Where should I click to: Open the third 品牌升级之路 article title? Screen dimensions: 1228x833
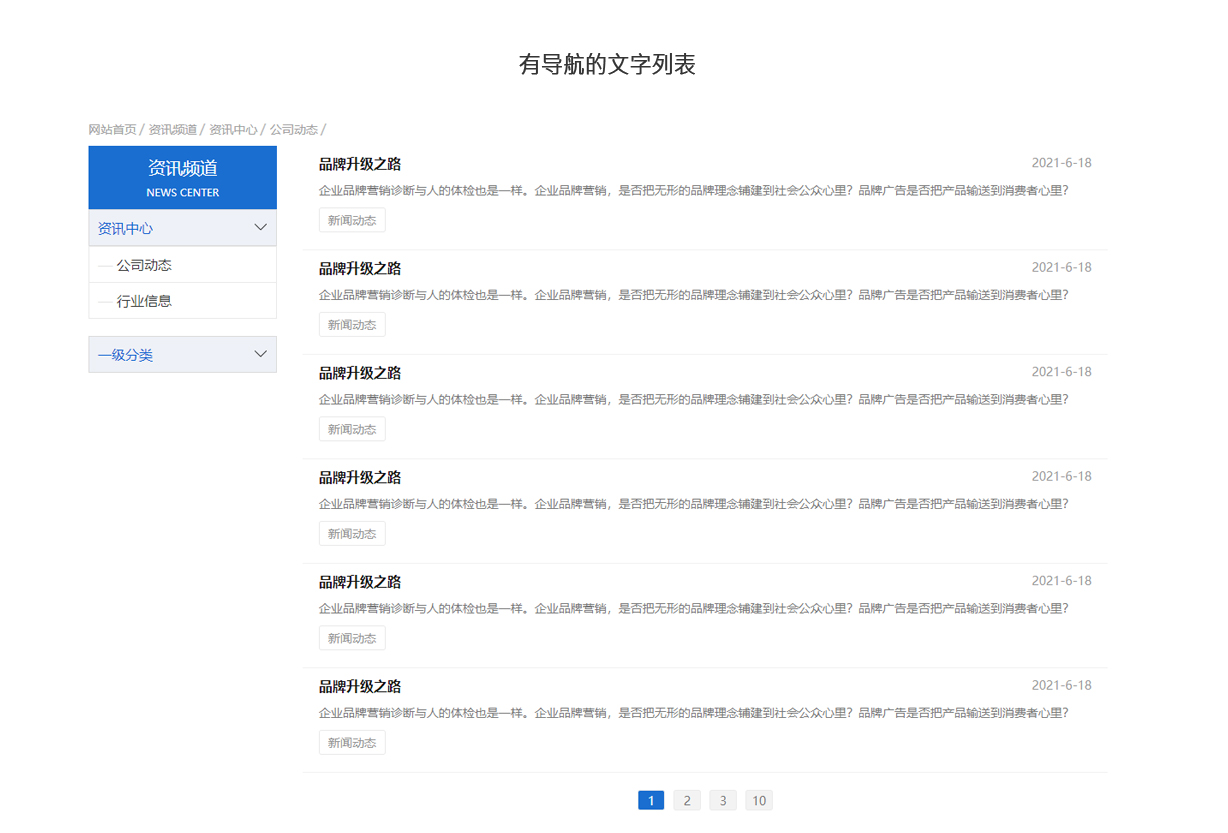[360, 373]
